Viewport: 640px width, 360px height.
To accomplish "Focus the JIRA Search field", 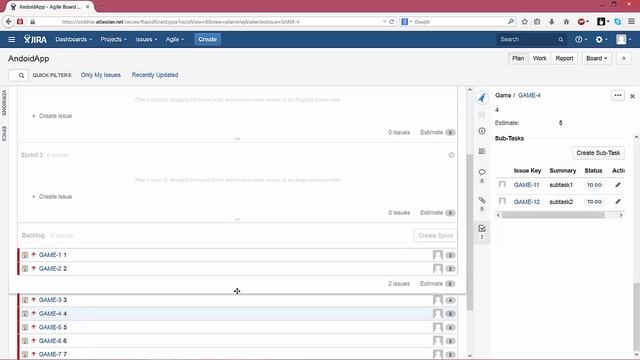I will (x=531, y=40).
